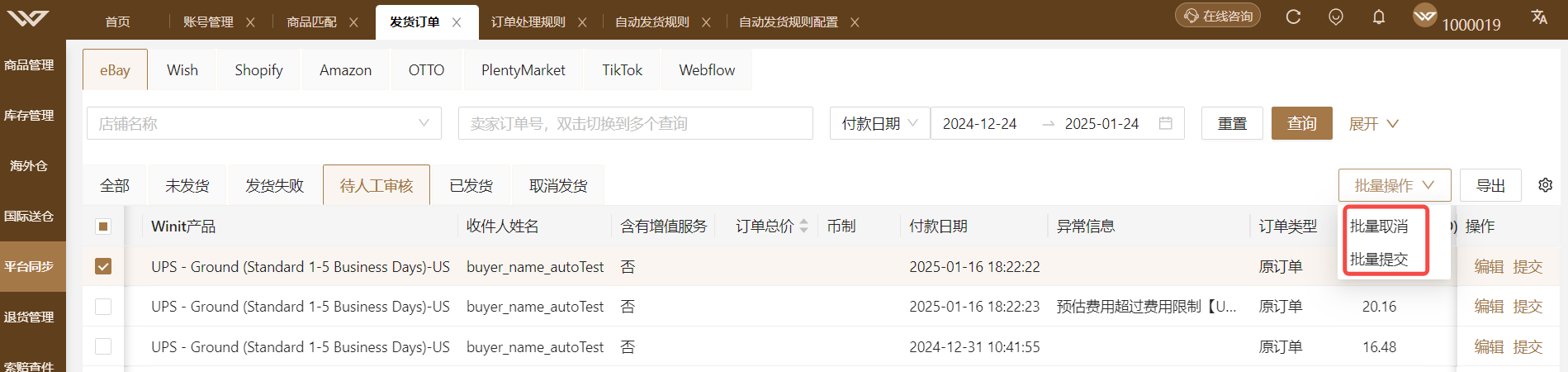Toggle the select-all header checkbox
Image resolution: width=1568 pixels, height=372 pixels.
(x=103, y=227)
